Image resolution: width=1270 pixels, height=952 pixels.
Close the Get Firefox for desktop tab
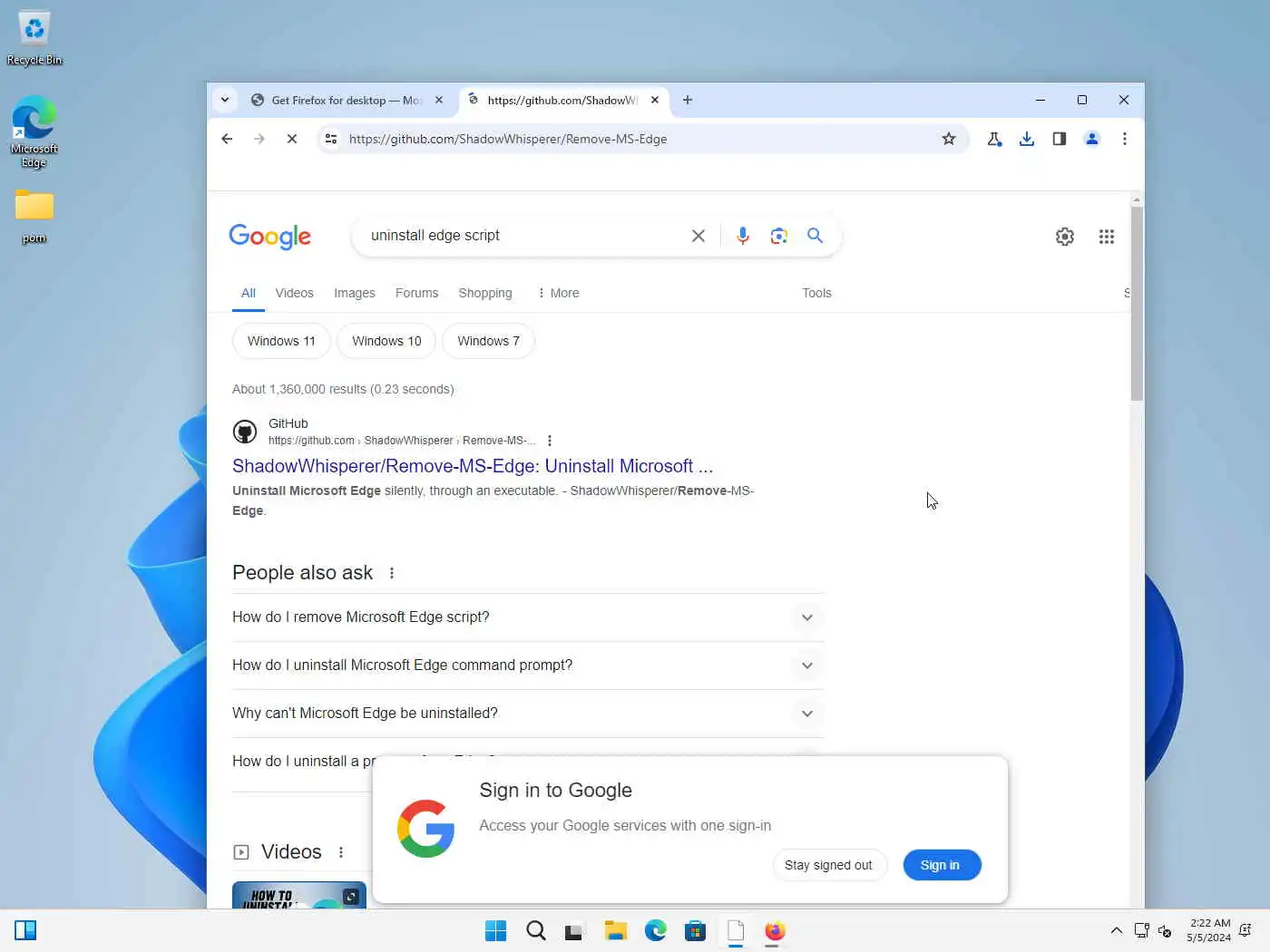(x=439, y=100)
